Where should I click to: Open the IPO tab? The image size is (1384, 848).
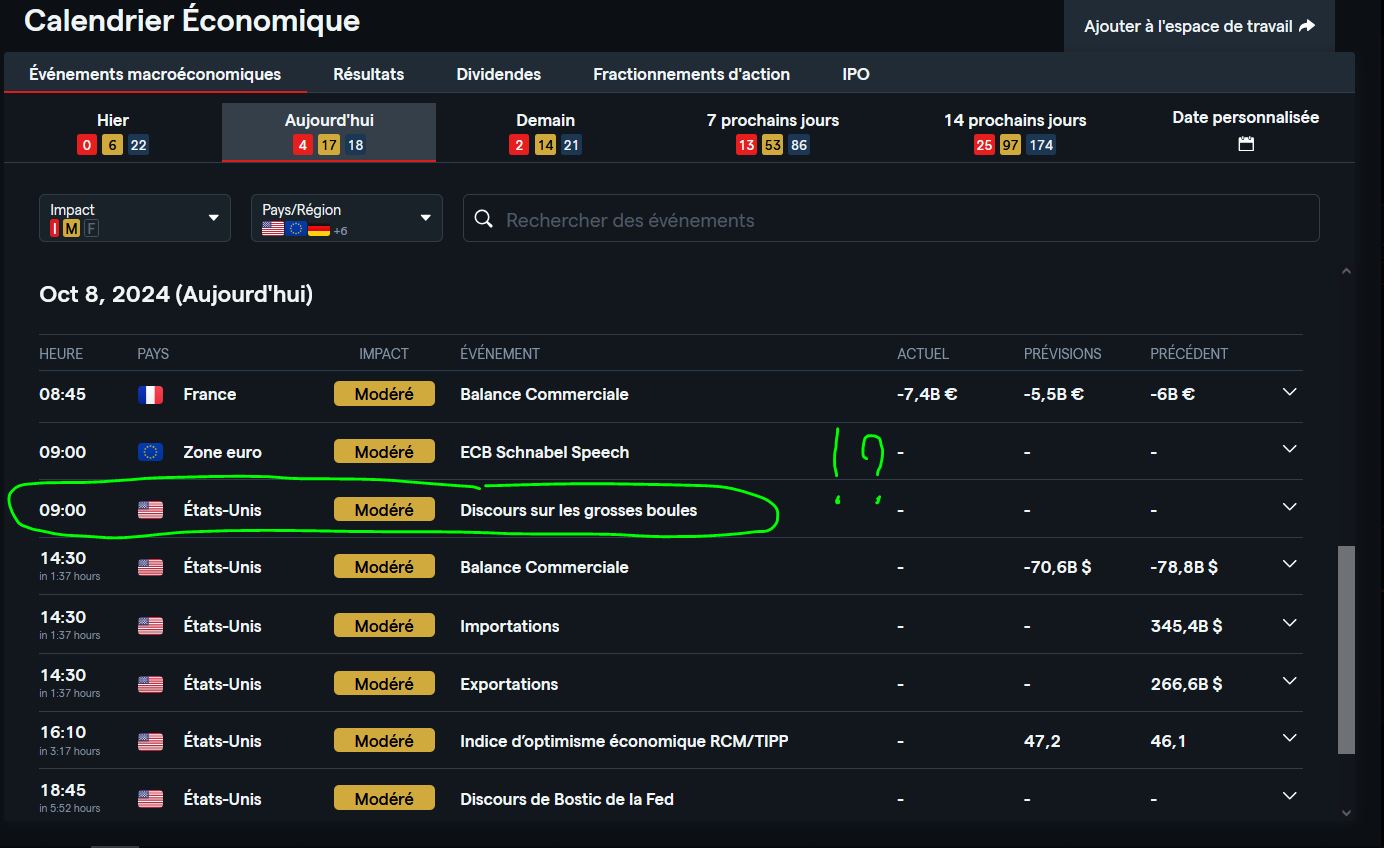point(856,74)
